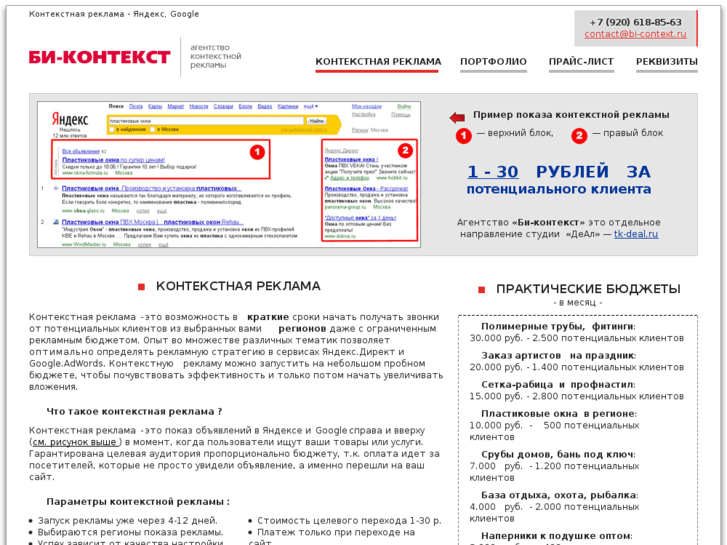727x545 pixels.
Task: Click the "агентство контекстной рекламы" tagline
Action: (216, 56)
